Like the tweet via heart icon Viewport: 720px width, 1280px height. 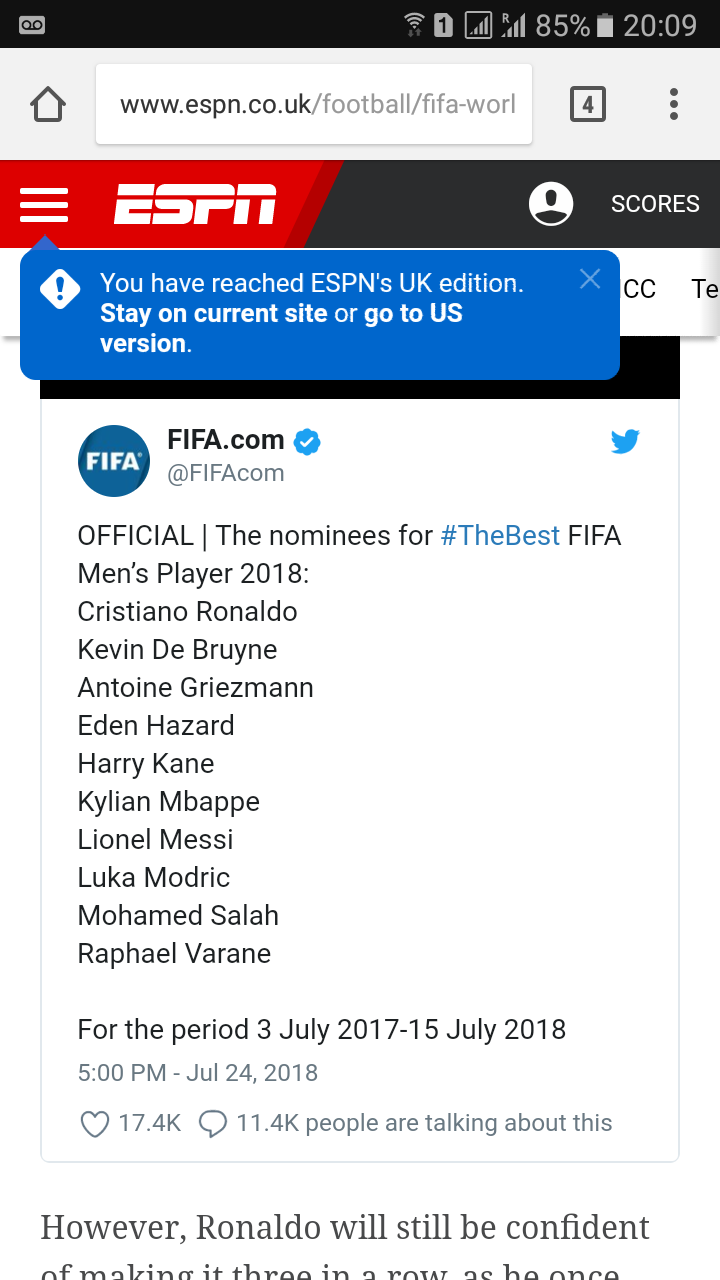click(94, 1124)
